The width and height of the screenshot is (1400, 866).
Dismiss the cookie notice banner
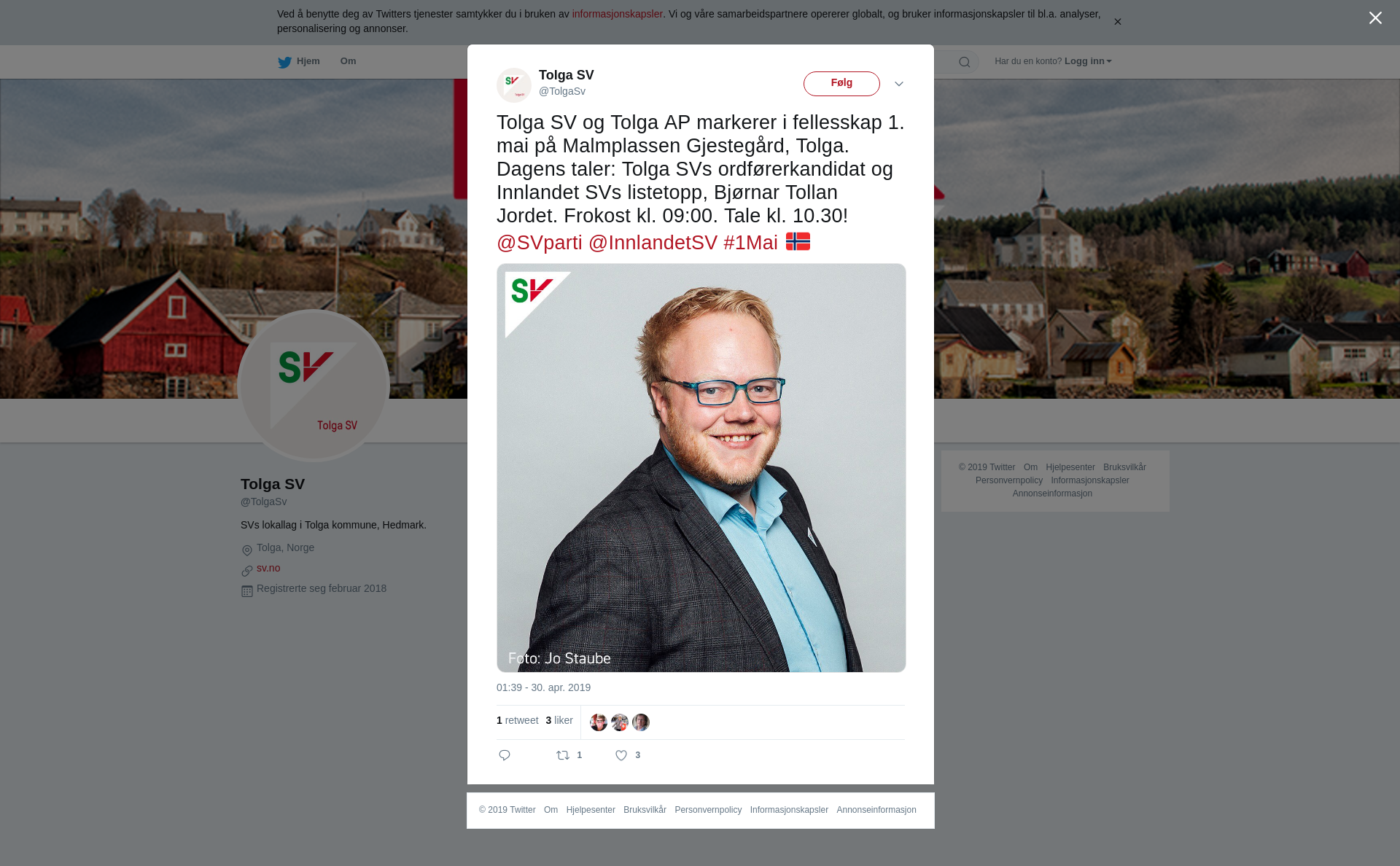(1117, 22)
